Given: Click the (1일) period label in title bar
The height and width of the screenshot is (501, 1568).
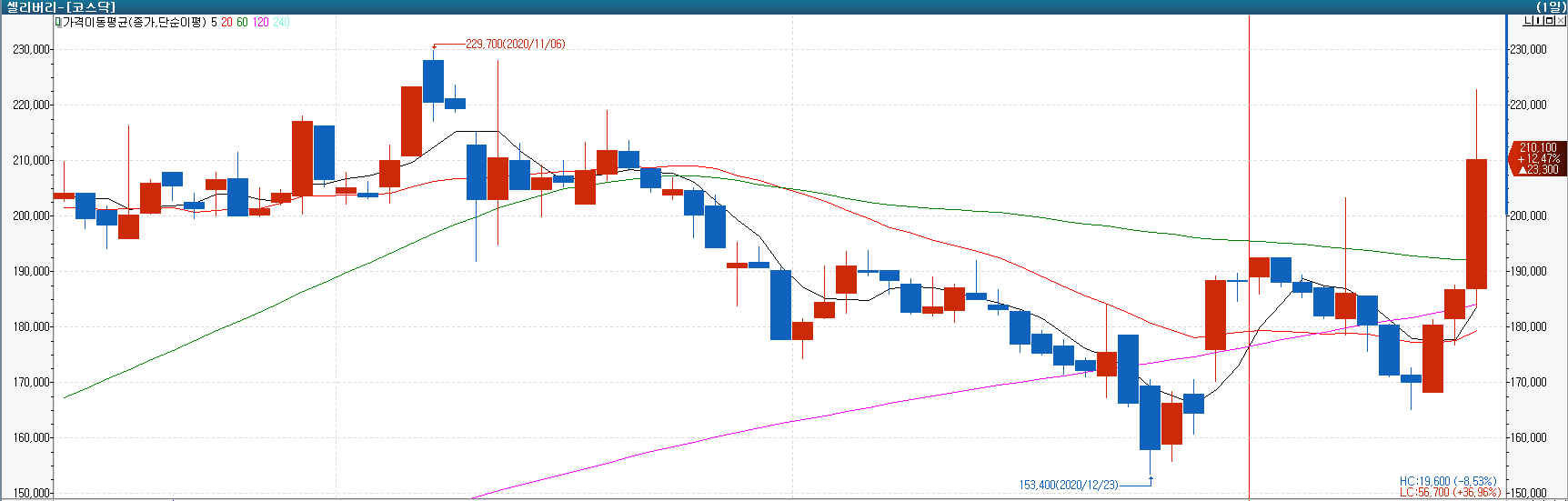Looking at the screenshot, I should [x=1550, y=7].
